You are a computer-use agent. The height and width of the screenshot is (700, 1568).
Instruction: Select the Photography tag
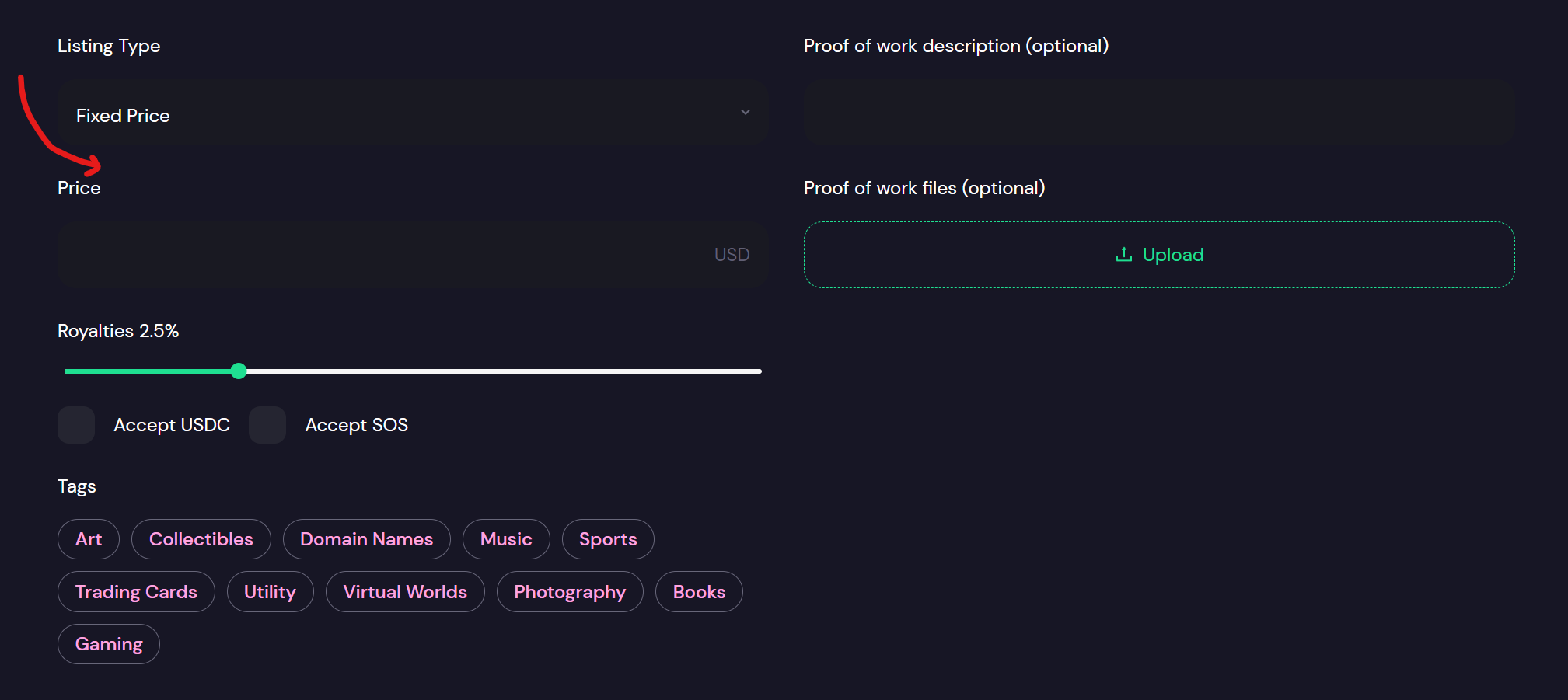[x=570, y=591]
